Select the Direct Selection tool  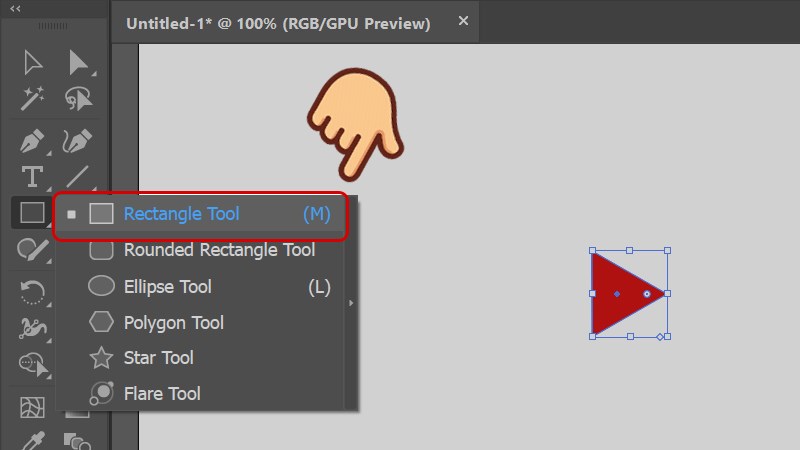(78, 63)
